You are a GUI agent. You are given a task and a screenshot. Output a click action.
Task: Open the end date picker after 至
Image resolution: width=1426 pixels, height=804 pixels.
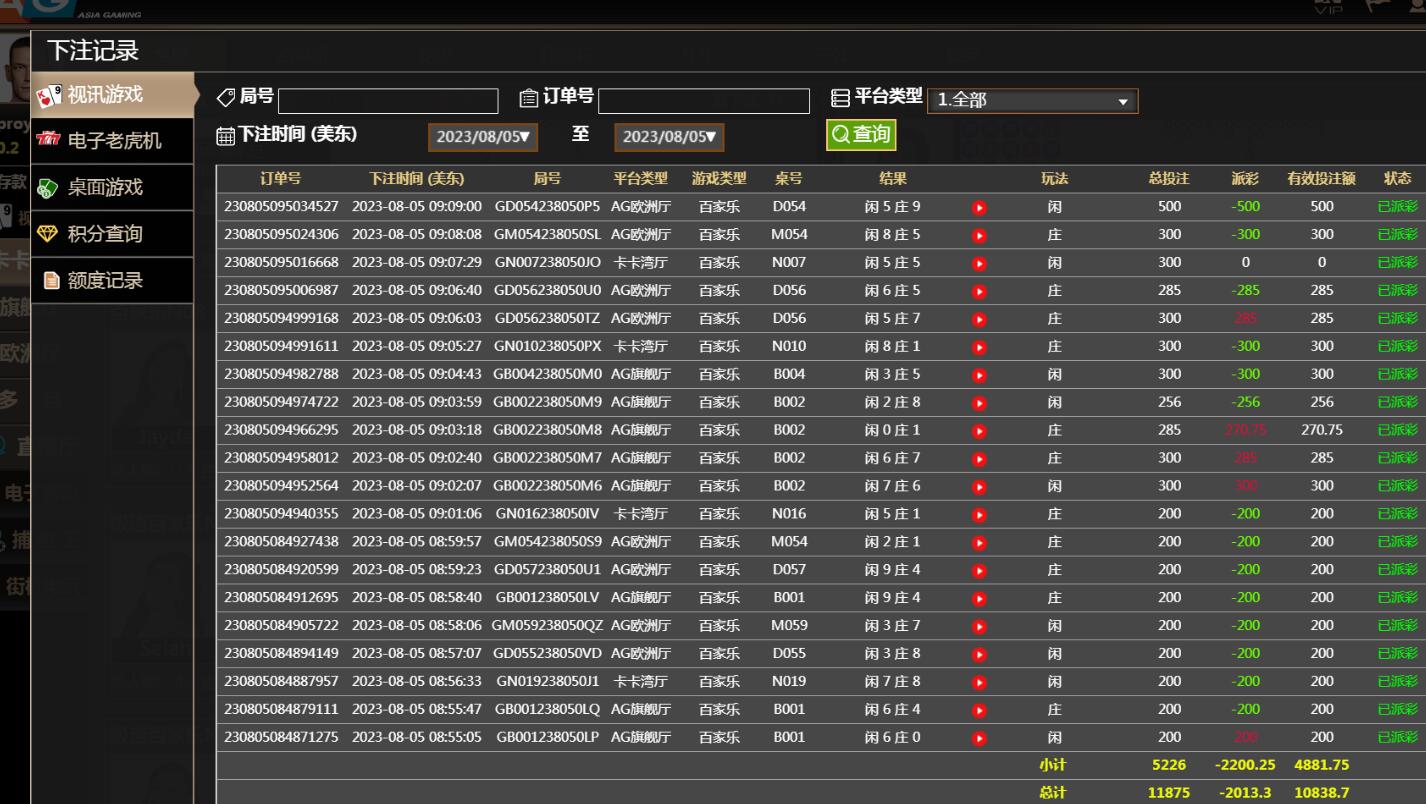click(669, 137)
